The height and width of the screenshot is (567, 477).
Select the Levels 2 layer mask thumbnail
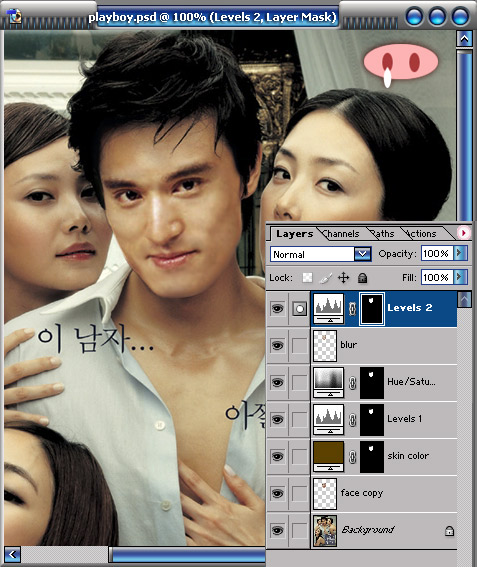click(x=371, y=309)
